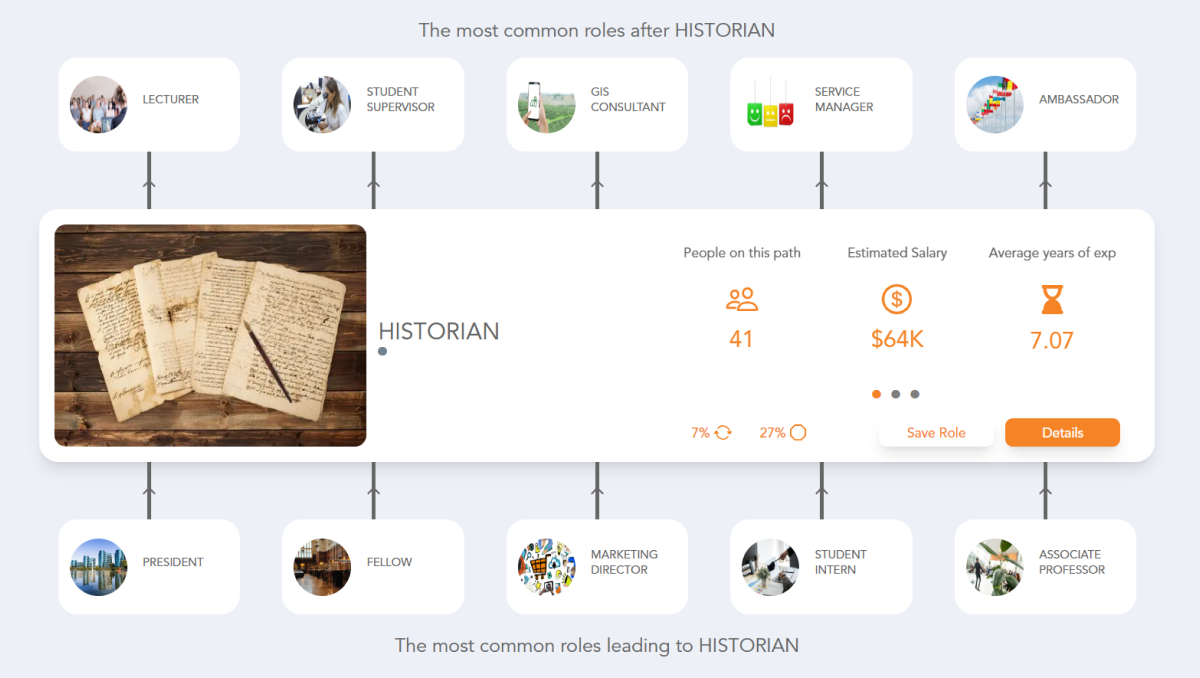Activate the third pagination dot
1200x678 pixels.
915,394
